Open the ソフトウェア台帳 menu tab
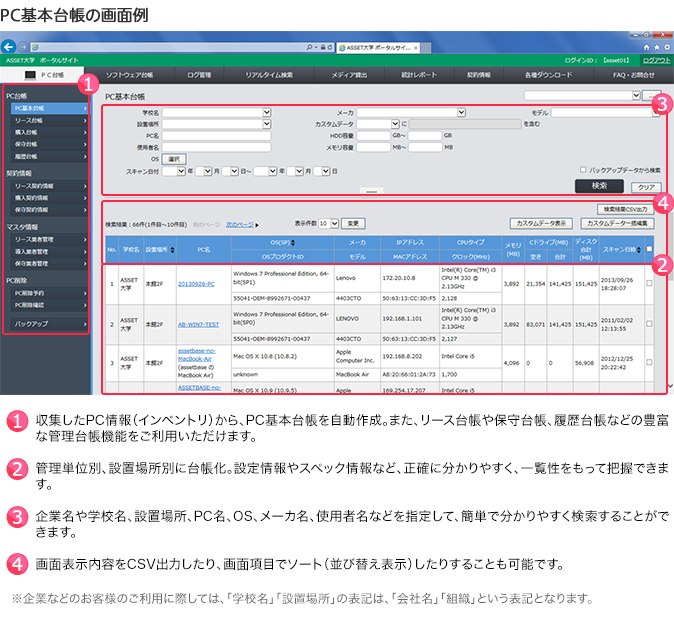The width and height of the screenshot is (674, 636). [129, 75]
